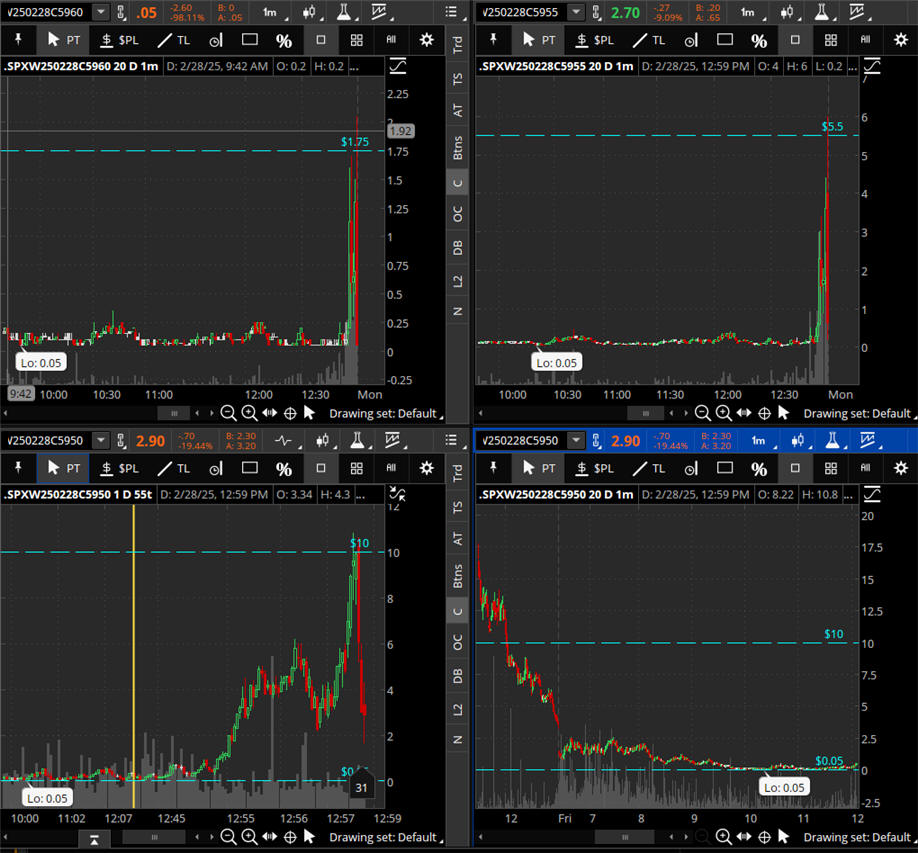Open Btns tab in upper sidebar
Screen dimensions: 918x853
[458, 148]
